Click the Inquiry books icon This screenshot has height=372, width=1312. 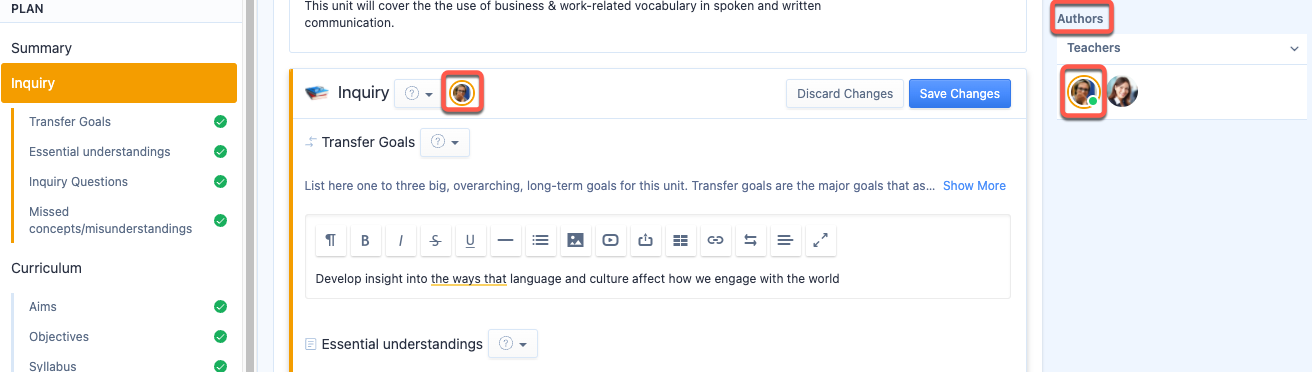click(x=317, y=93)
